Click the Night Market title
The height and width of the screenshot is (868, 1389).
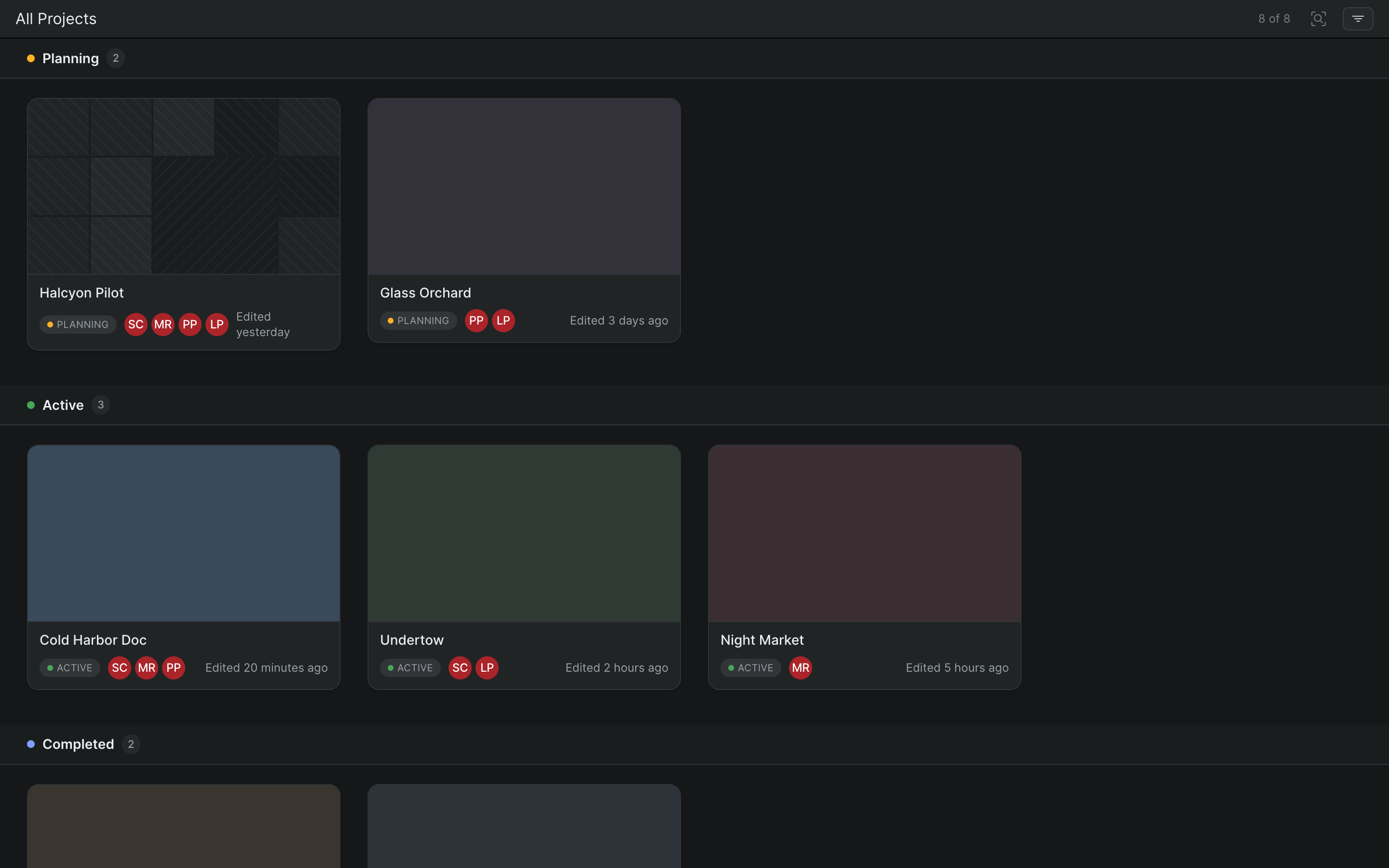[762, 640]
